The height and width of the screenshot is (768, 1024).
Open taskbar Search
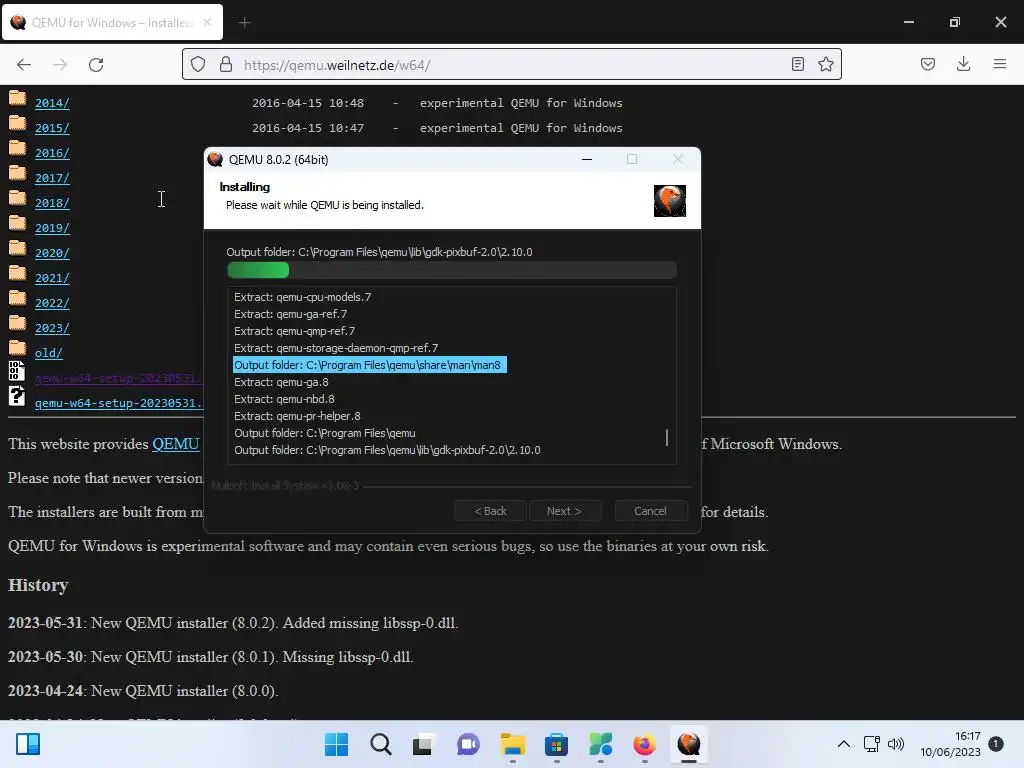click(380, 744)
